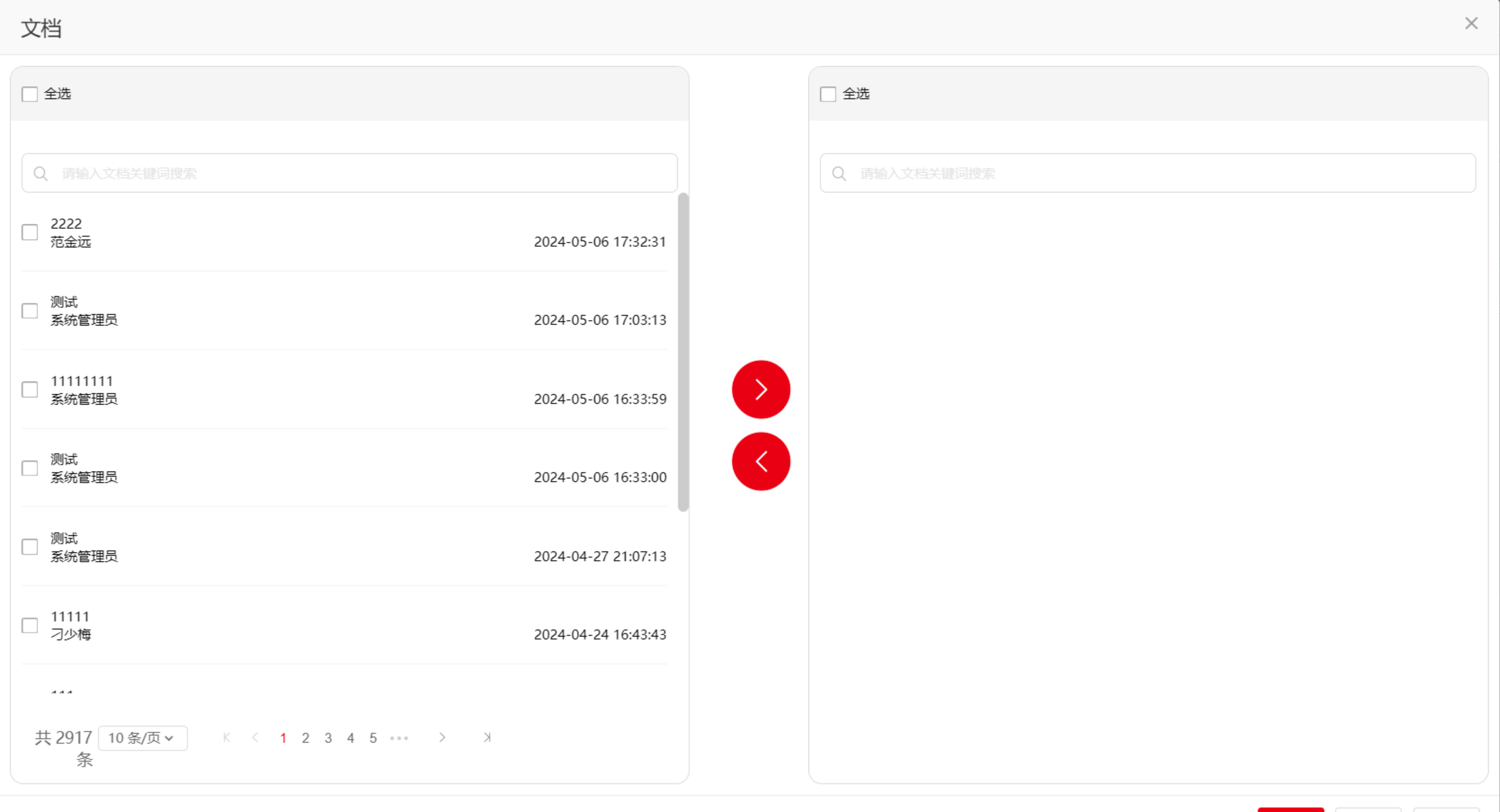This screenshot has height=812, width=1500.
Task: Click the left list vertical scrollbar
Action: [683, 352]
